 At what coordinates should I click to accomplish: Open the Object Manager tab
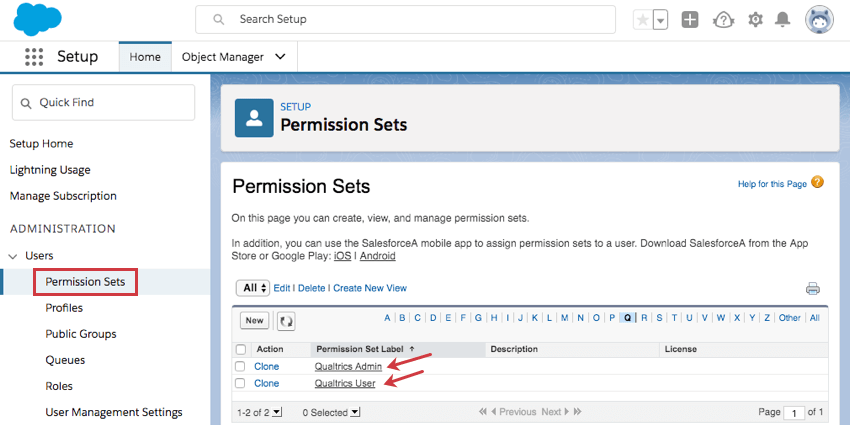(223, 57)
